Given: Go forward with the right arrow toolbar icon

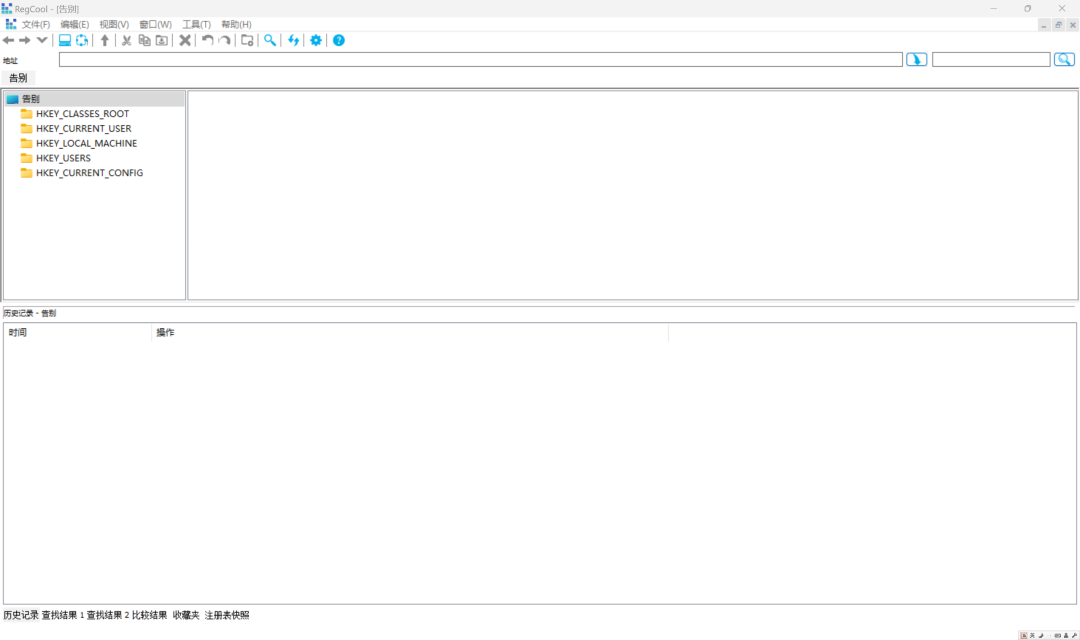Looking at the screenshot, I should (x=25, y=41).
